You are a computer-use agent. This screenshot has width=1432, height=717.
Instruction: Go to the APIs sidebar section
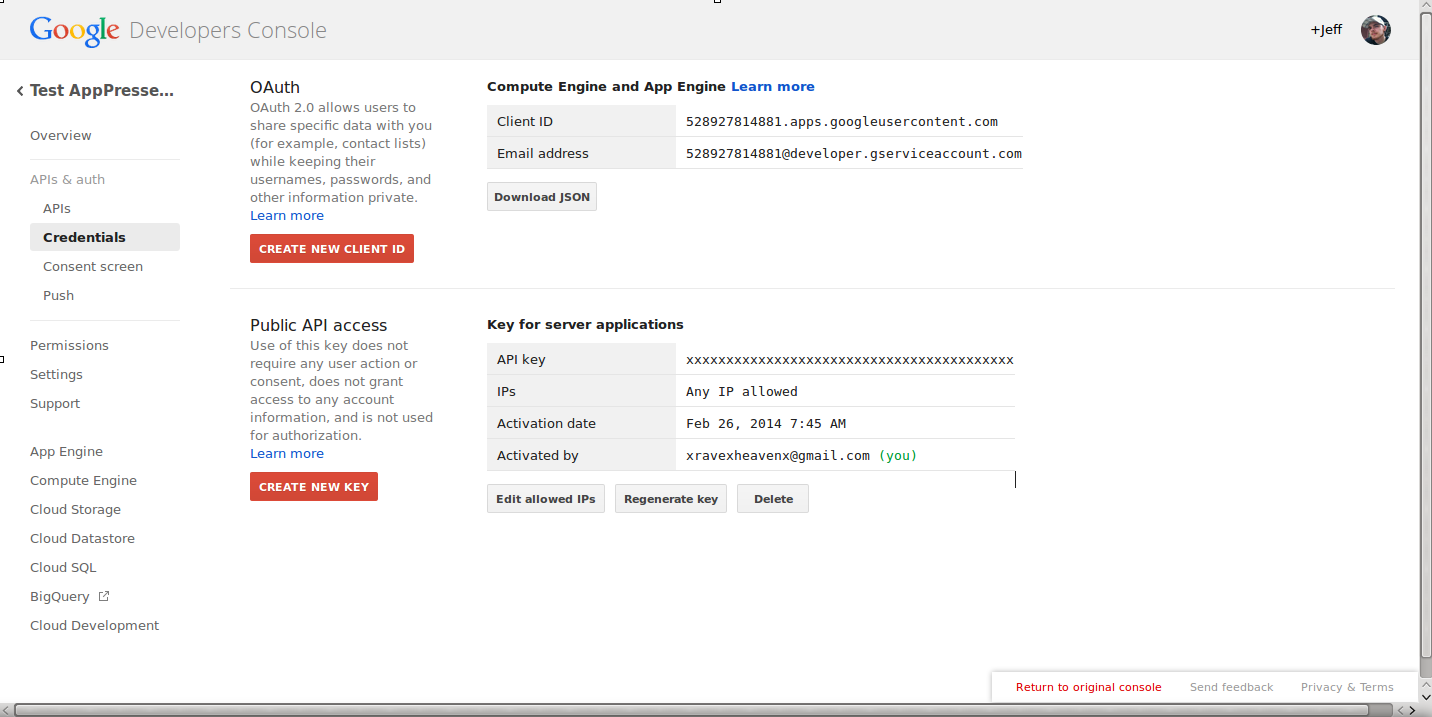pos(57,208)
